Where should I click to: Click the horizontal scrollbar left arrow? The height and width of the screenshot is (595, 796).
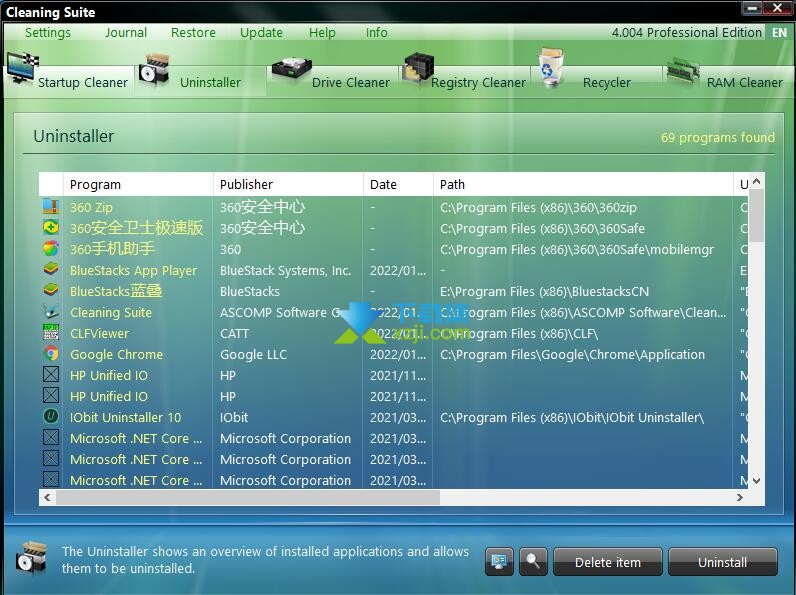(47, 498)
